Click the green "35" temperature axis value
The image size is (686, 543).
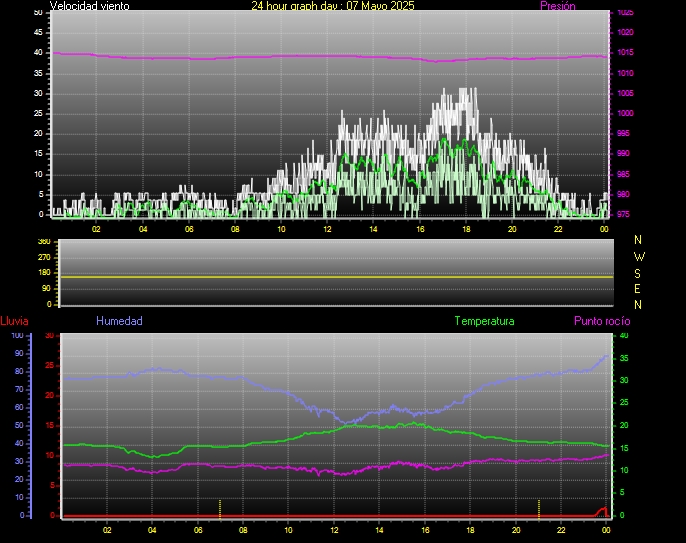coord(624,358)
